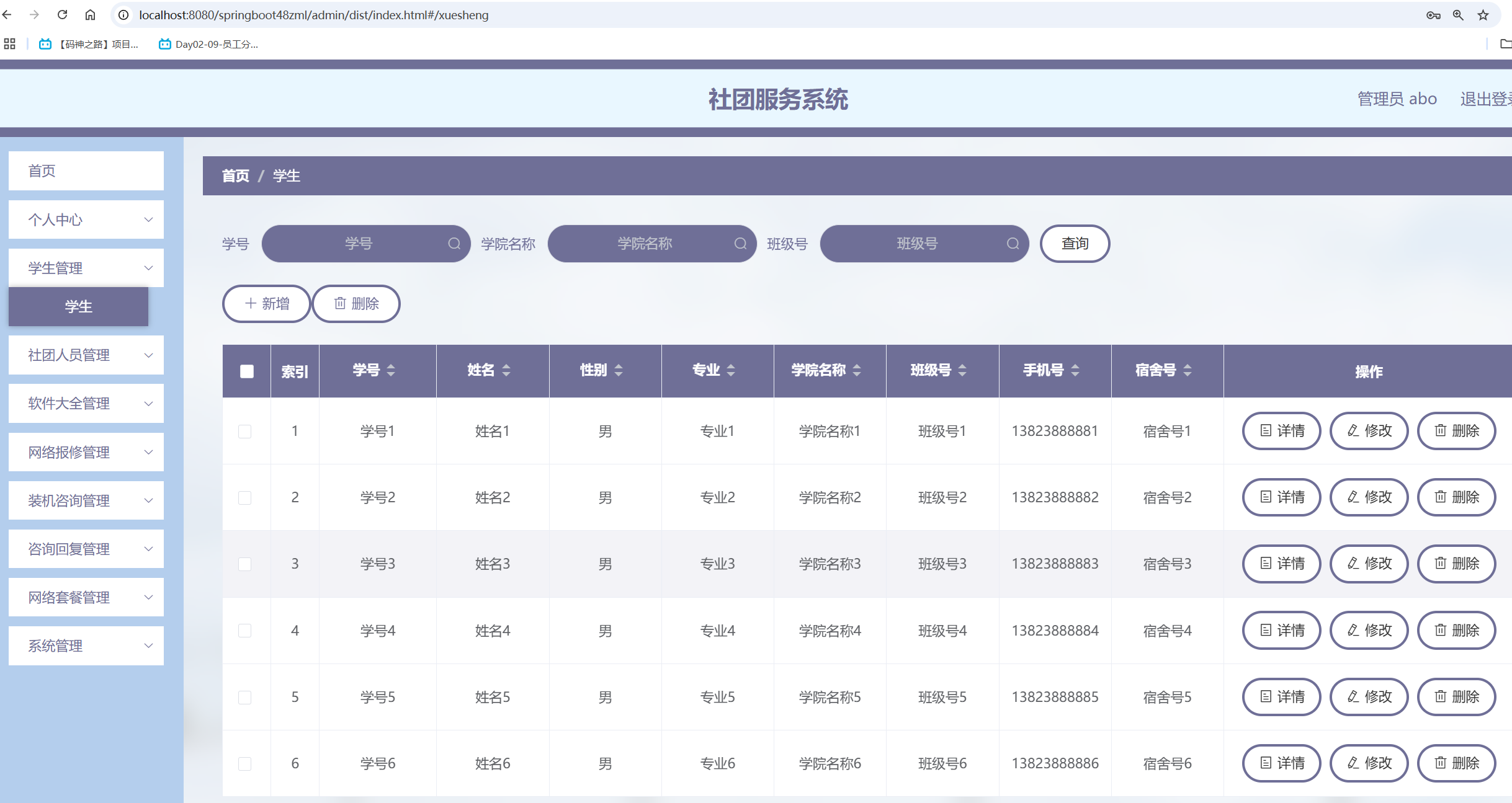Click the reload page icon in browser

click(62, 15)
